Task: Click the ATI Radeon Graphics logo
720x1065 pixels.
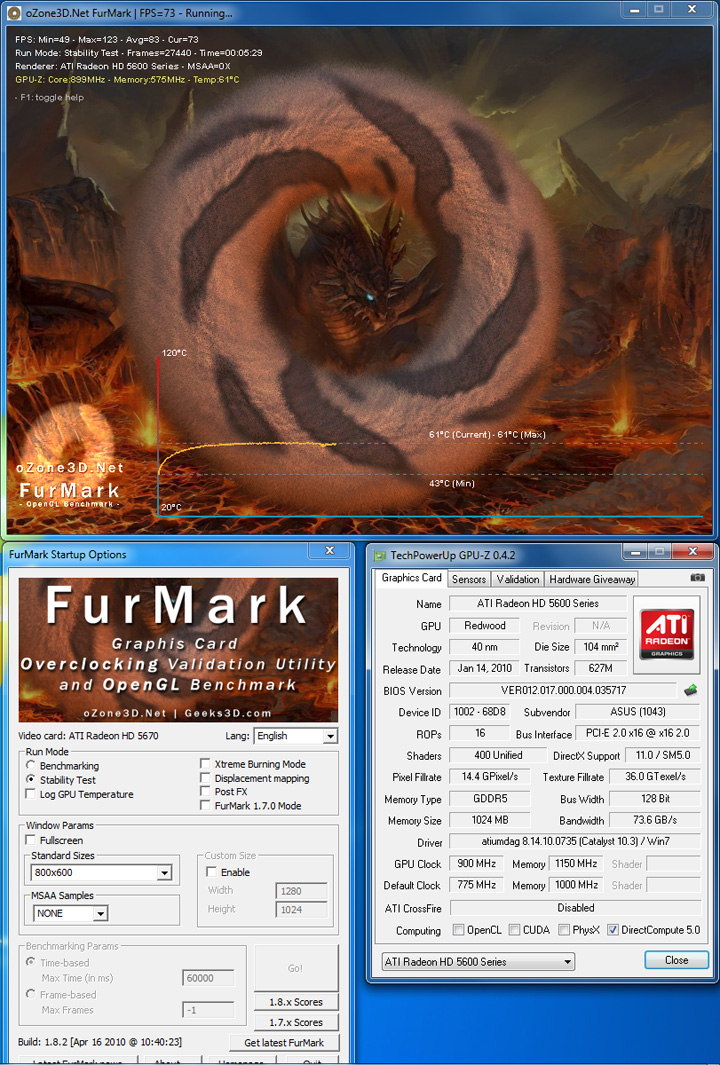Action: click(x=667, y=634)
